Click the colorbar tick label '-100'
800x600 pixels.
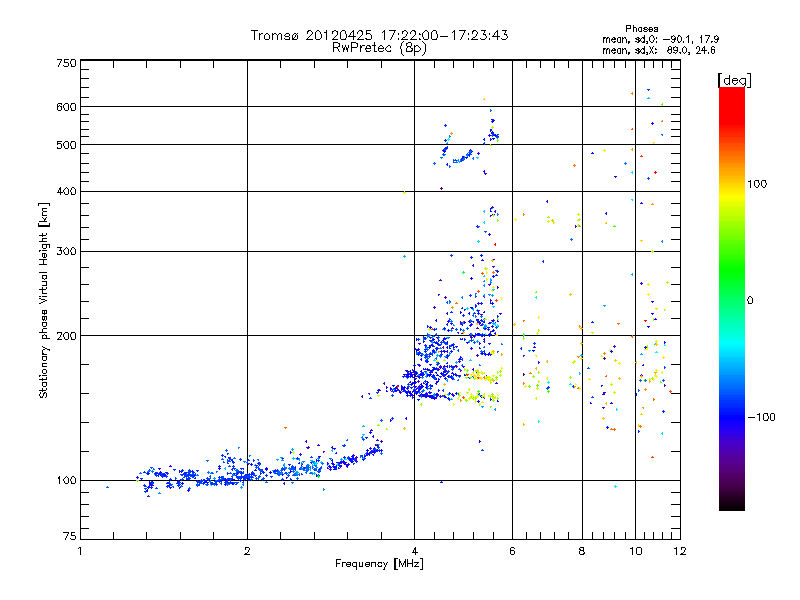point(761,417)
